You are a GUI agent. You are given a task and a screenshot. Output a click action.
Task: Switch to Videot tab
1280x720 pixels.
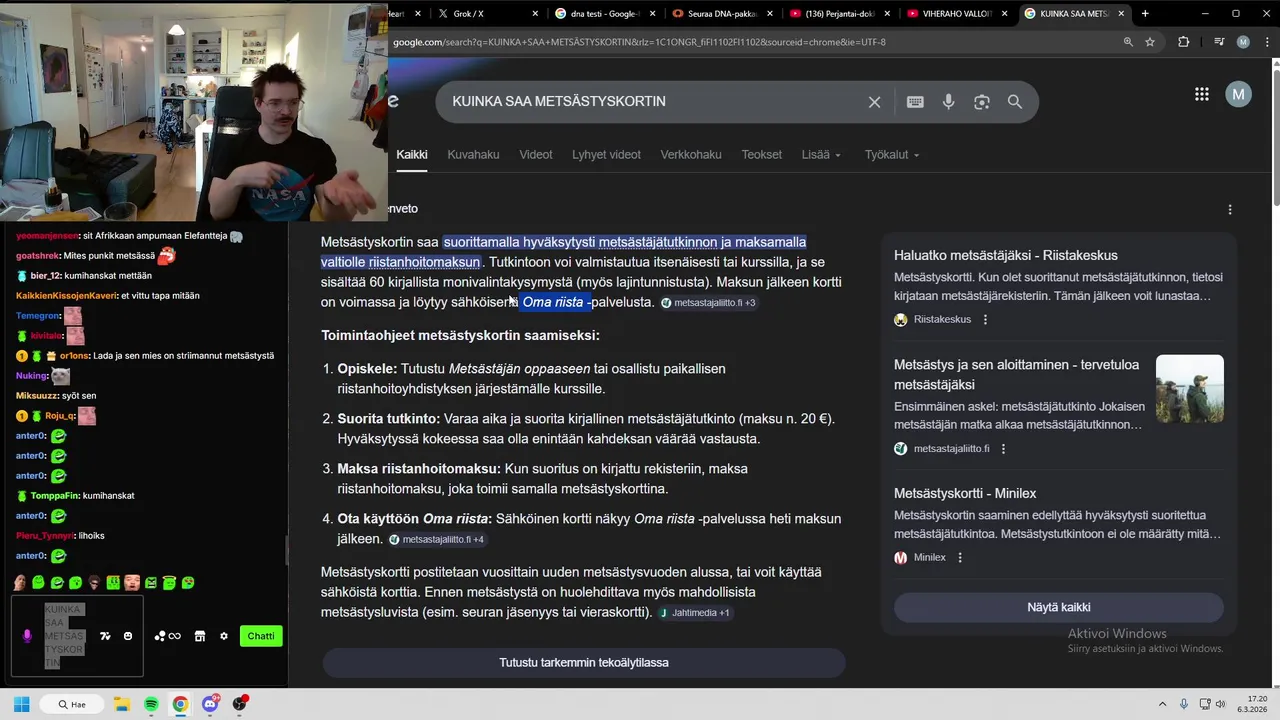click(x=536, y=155)
